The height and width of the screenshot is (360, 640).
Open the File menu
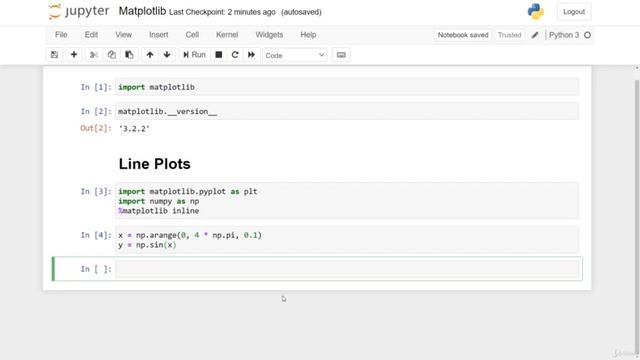[61, 35]
